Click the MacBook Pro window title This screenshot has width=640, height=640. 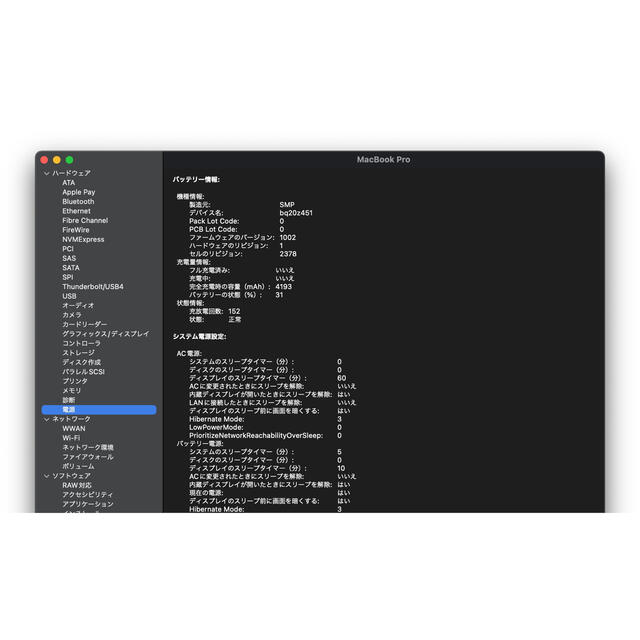(x=384, y=160)
